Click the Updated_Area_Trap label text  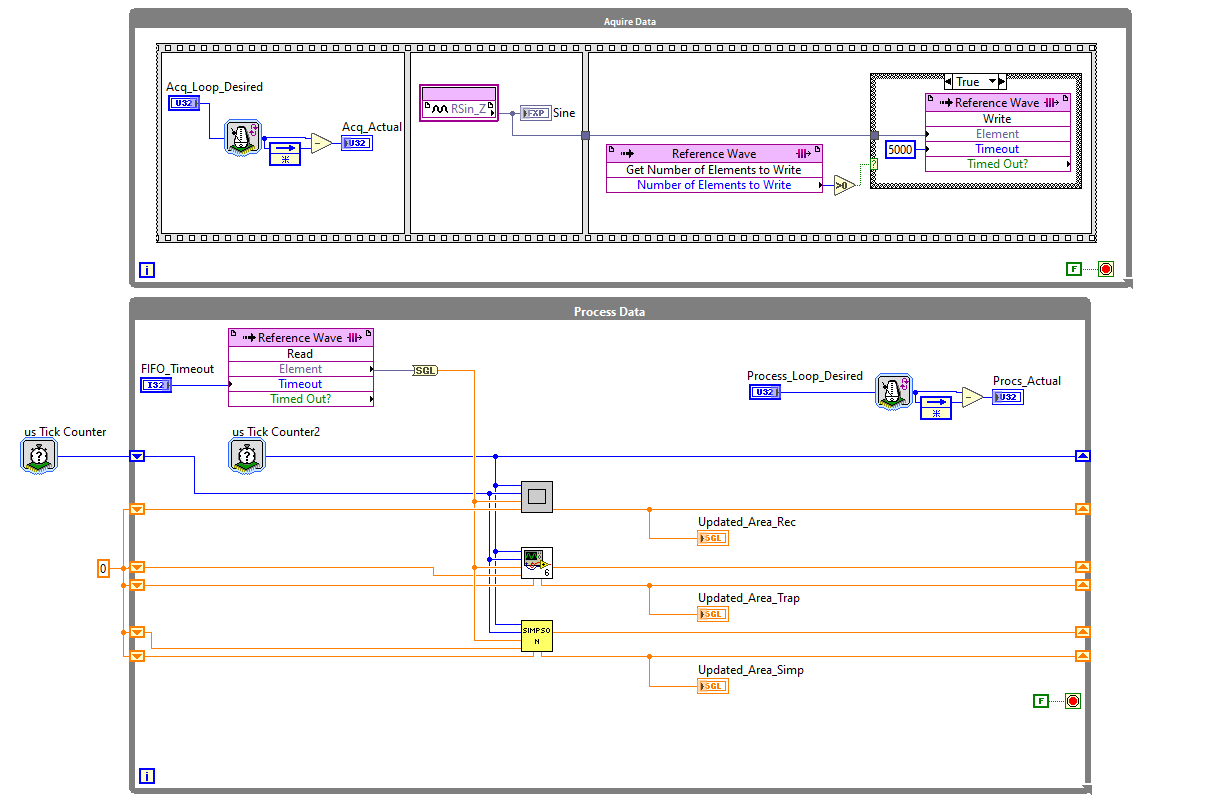pyautogui.click(x=749, y=598)
